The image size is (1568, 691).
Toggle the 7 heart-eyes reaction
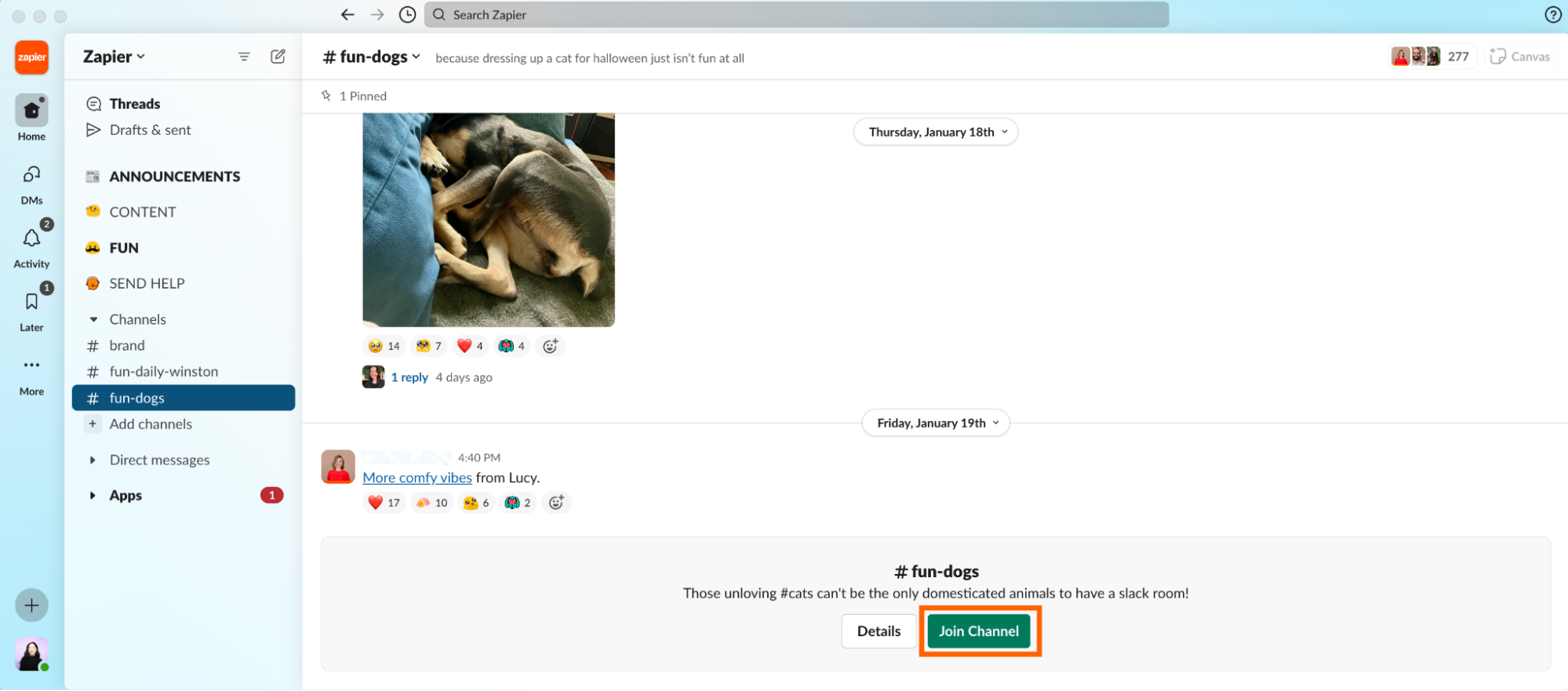coord(429,346)
